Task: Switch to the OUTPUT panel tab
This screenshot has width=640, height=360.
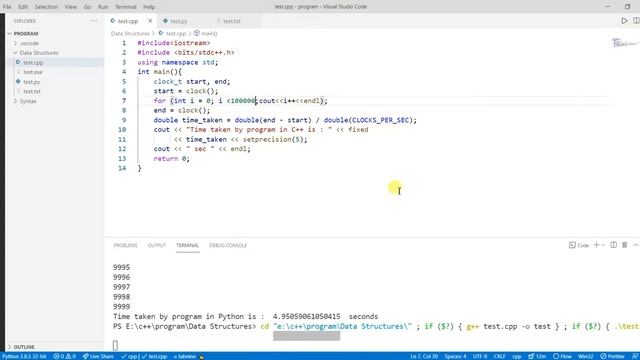Action: tap(157, 245)
